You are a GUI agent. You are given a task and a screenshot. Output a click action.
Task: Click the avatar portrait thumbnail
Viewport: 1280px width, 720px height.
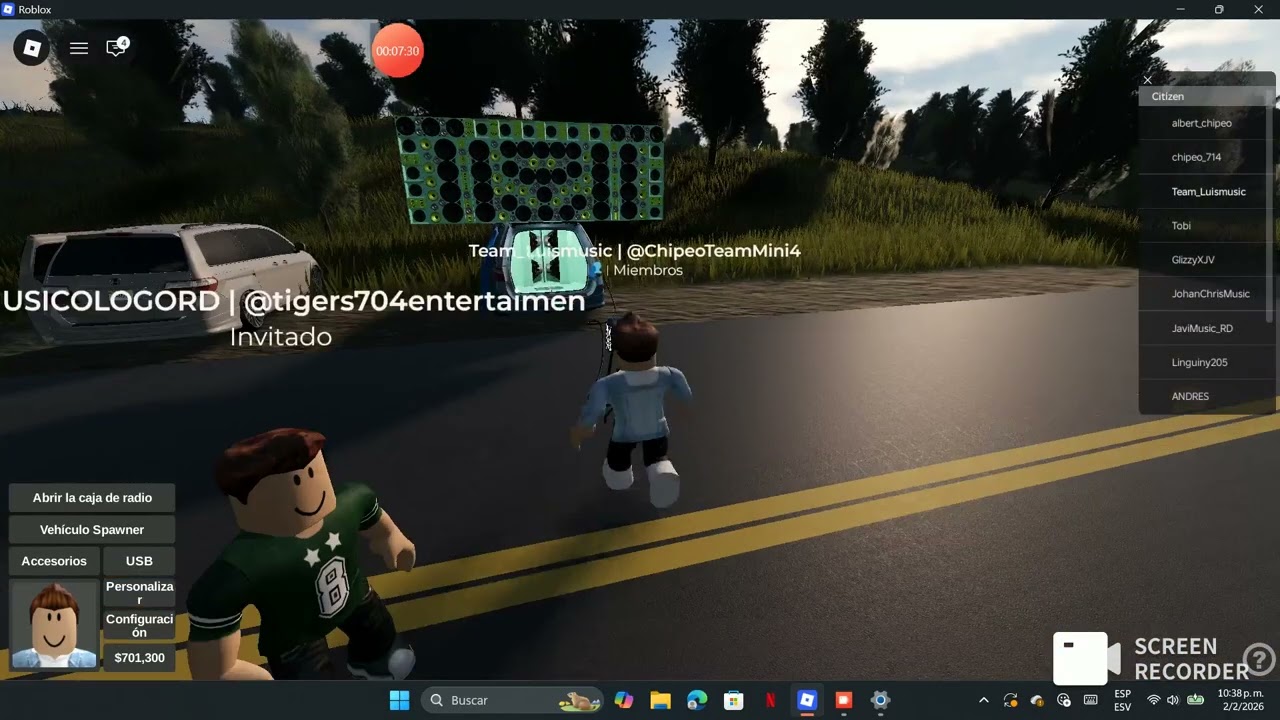[x=54, y=624]
